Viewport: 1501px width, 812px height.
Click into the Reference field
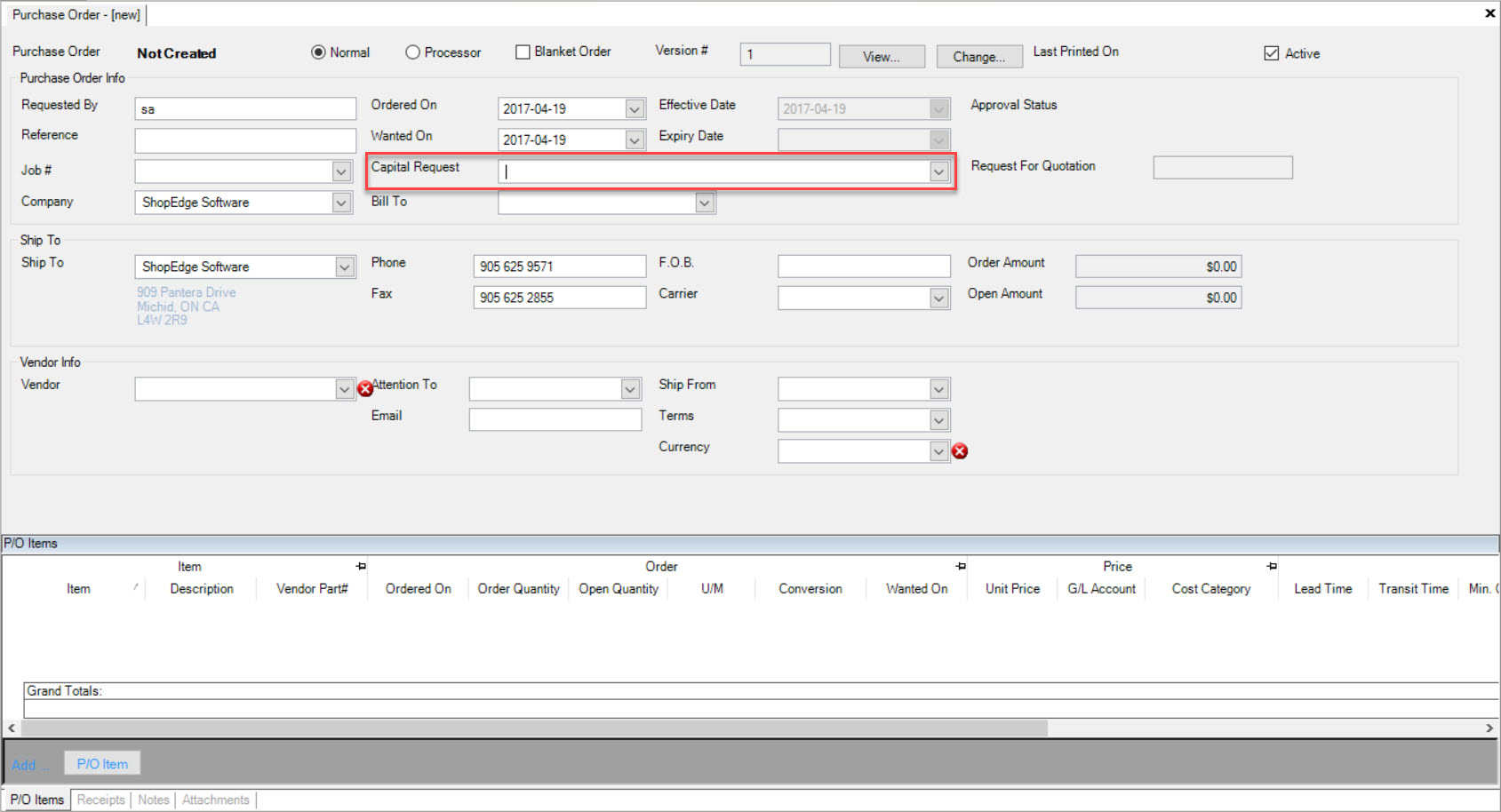point(245,140)
